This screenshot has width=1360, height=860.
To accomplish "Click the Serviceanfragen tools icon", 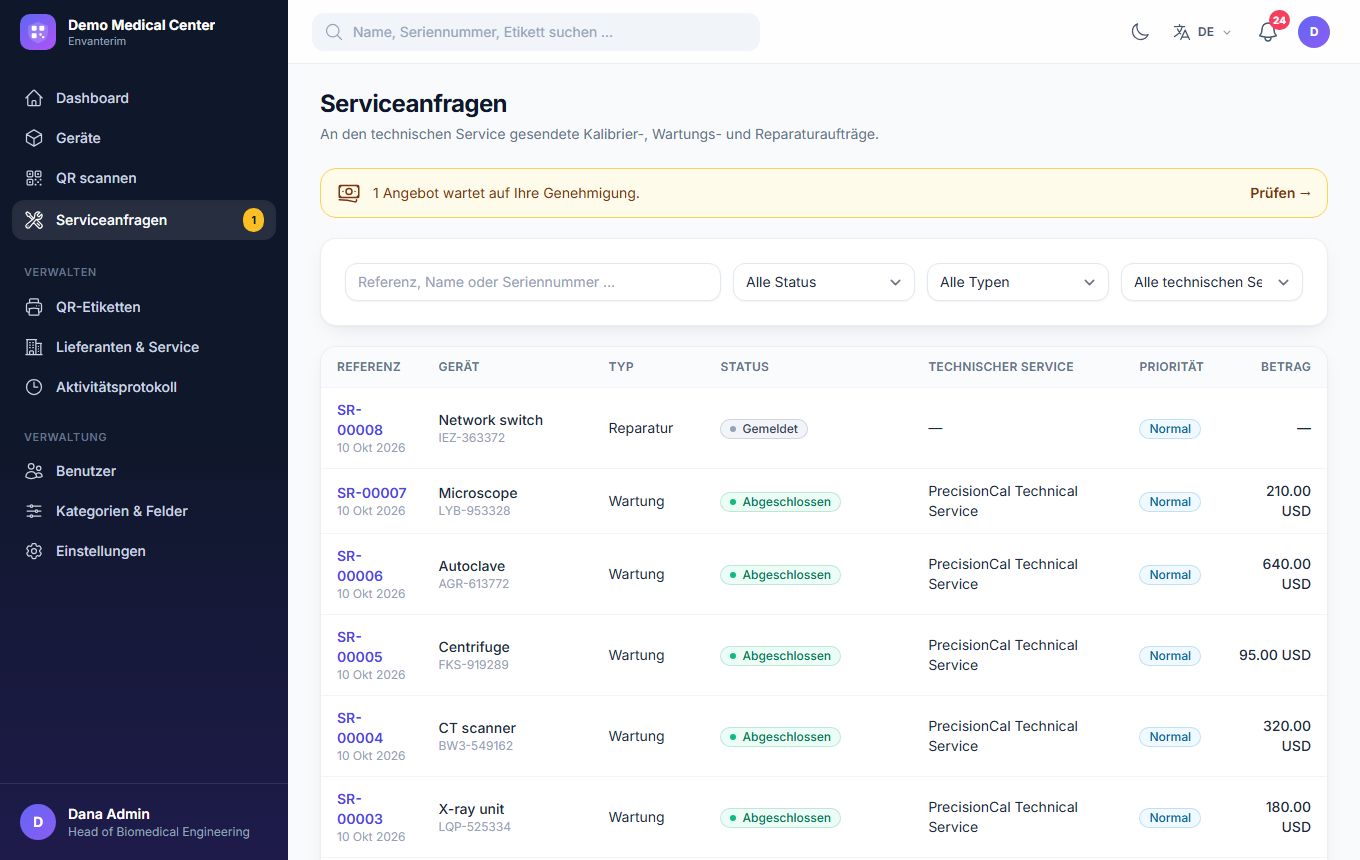I will [x=34, y=220].
